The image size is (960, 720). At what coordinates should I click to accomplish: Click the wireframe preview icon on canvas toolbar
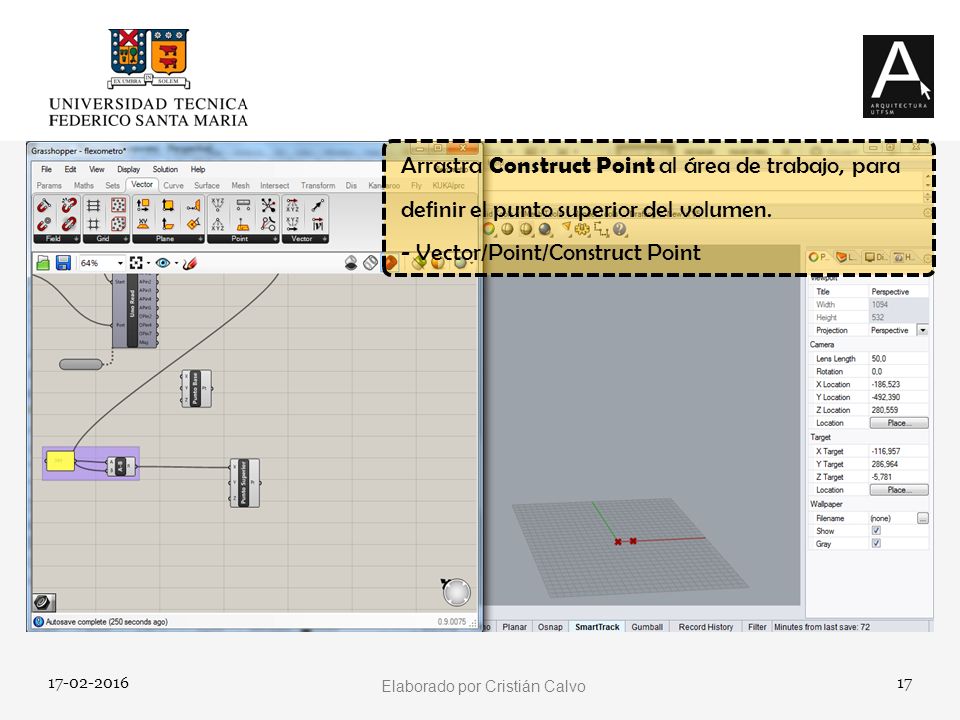point(370,263)
